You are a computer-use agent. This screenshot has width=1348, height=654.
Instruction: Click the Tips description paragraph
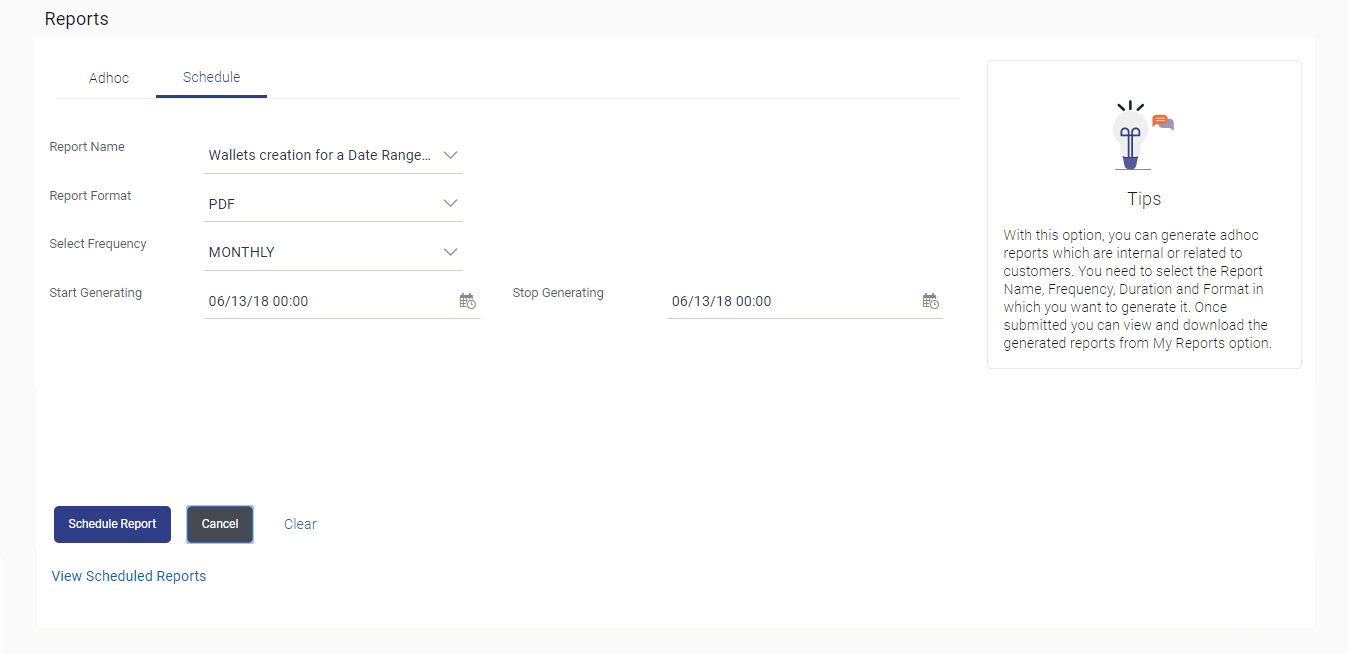click(x=1138, y=289)
